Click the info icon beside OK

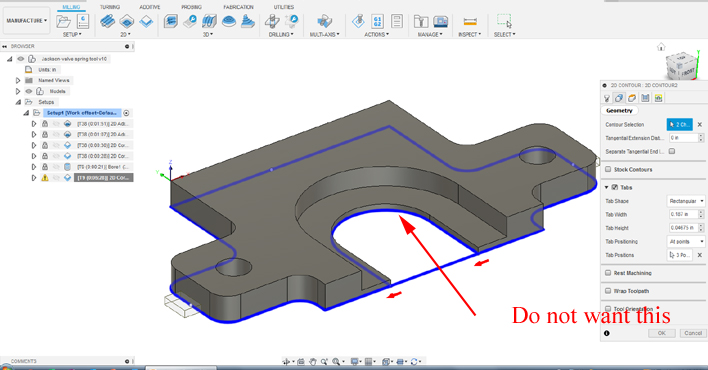(606, 333)
